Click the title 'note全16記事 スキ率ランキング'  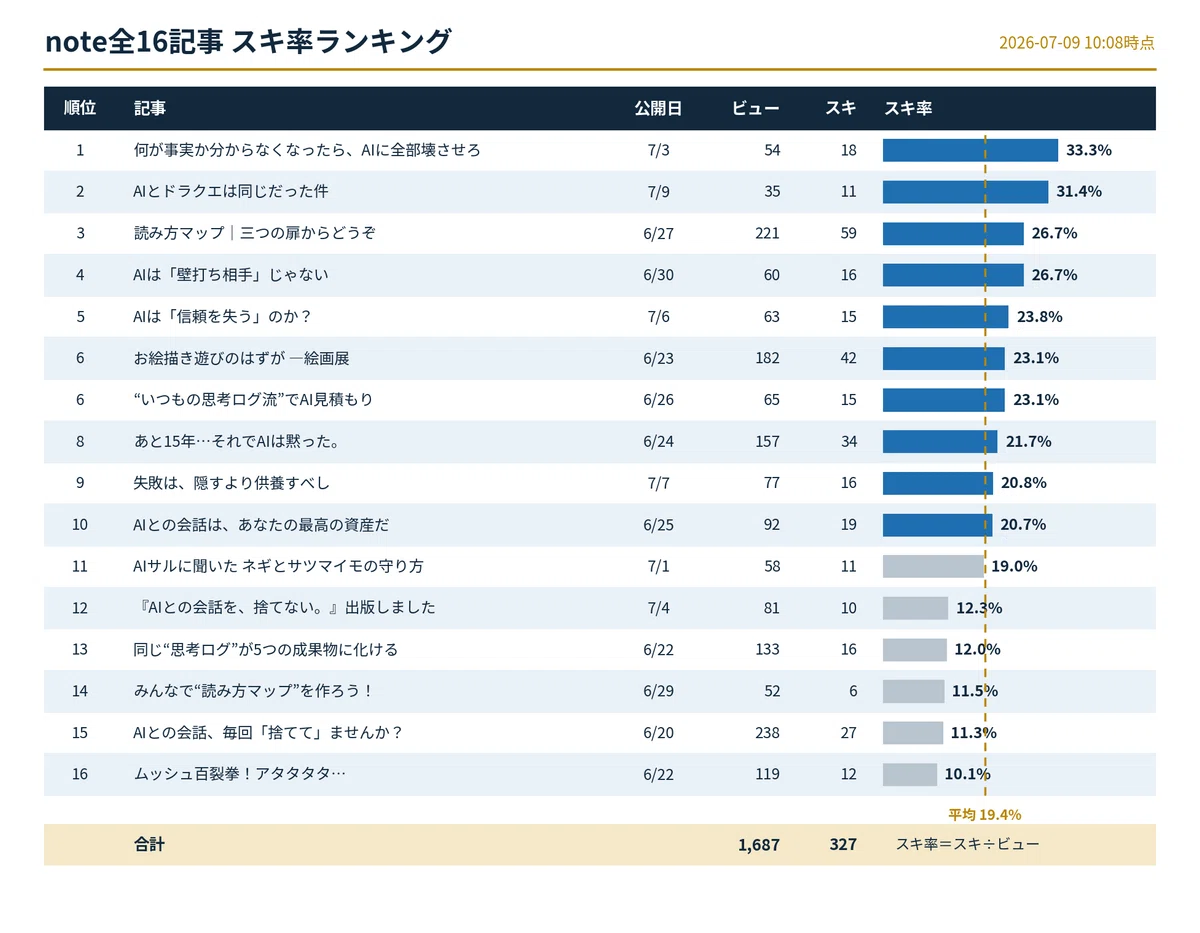248,42
